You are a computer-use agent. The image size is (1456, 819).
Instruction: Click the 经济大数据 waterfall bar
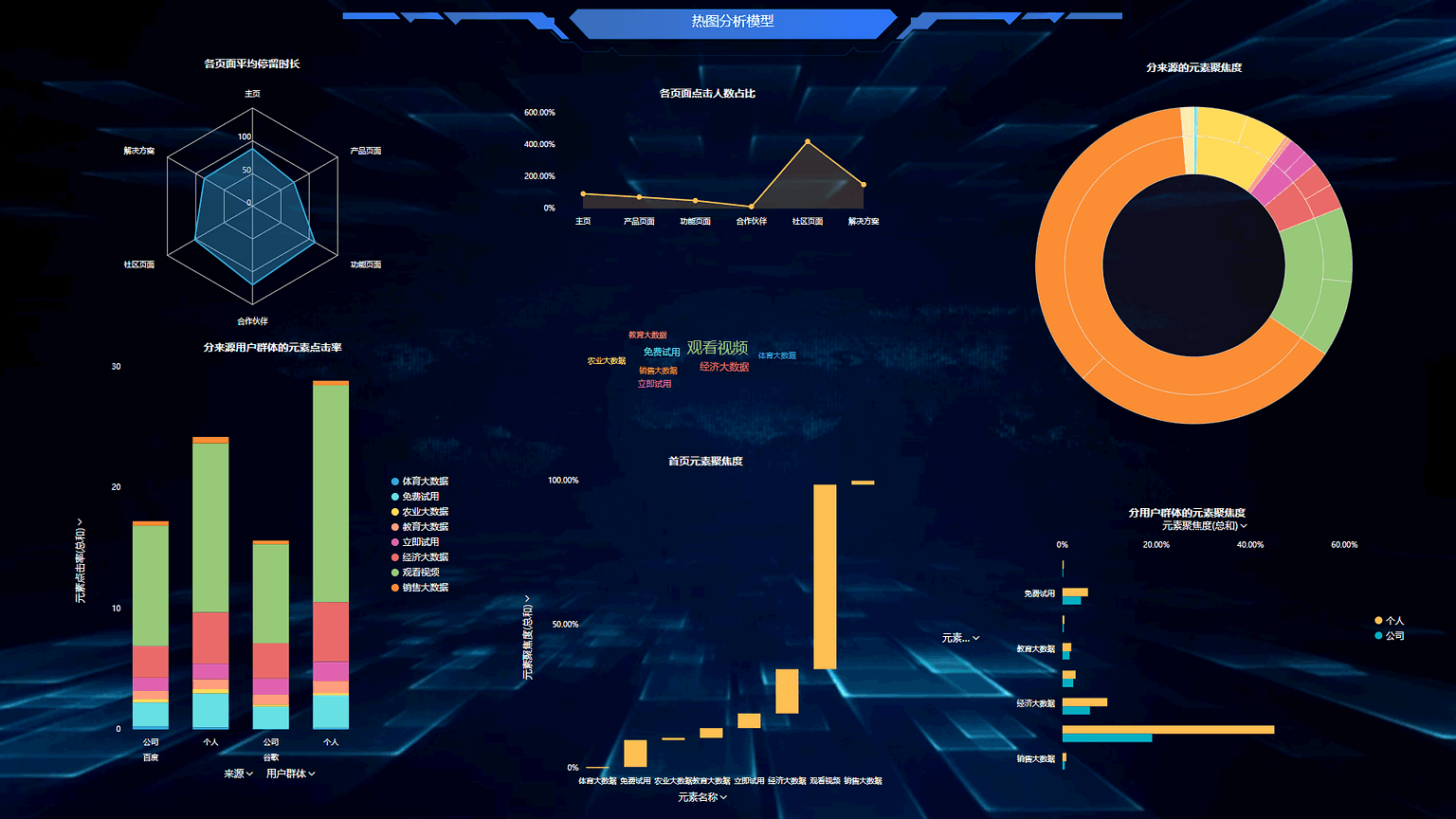(x=787, y=691)
